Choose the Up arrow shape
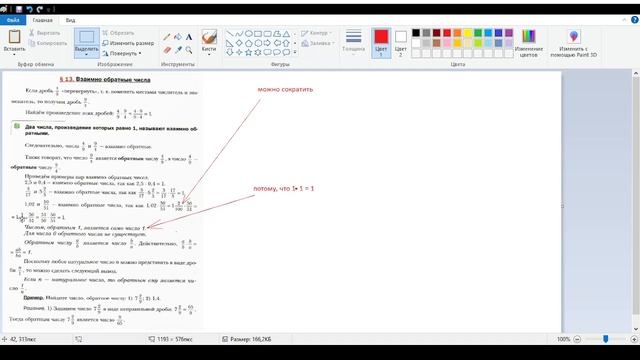640x360 pixels. tap(286, 43)
